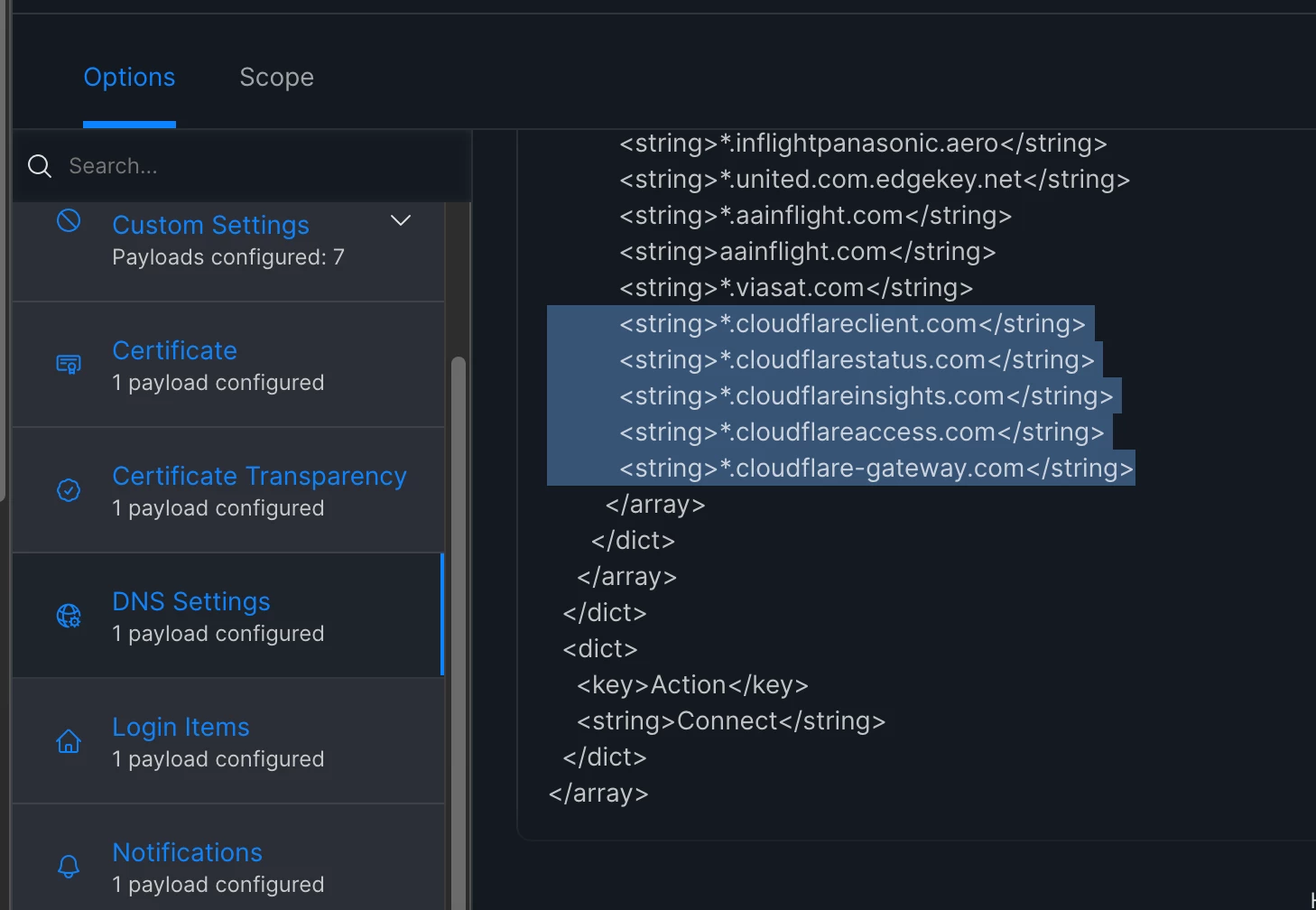Click the *.cloudflare-gateway.com string line

click(x=876, y=469)
